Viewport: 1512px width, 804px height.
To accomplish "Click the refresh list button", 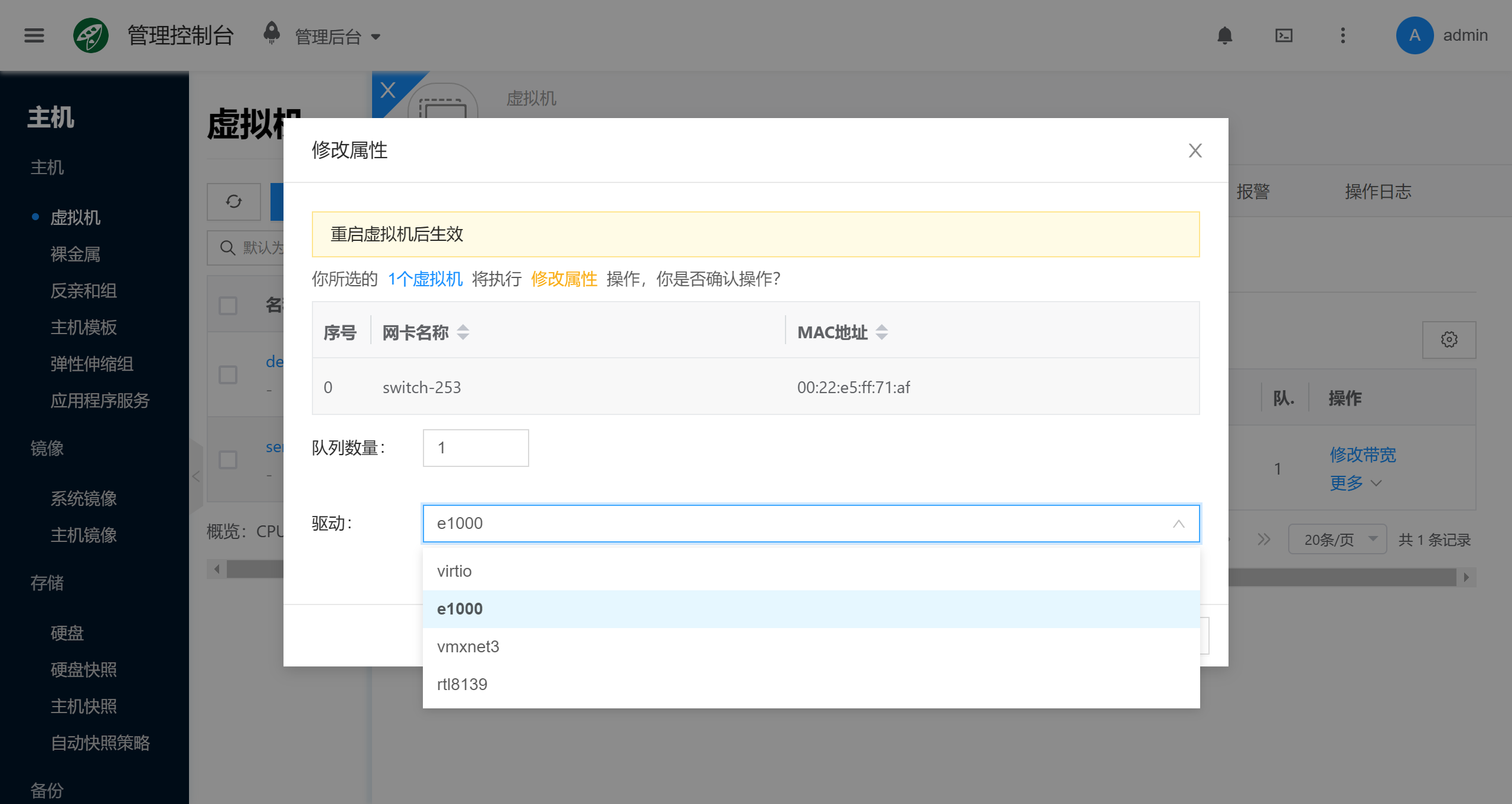I will [x=234, y=202].
